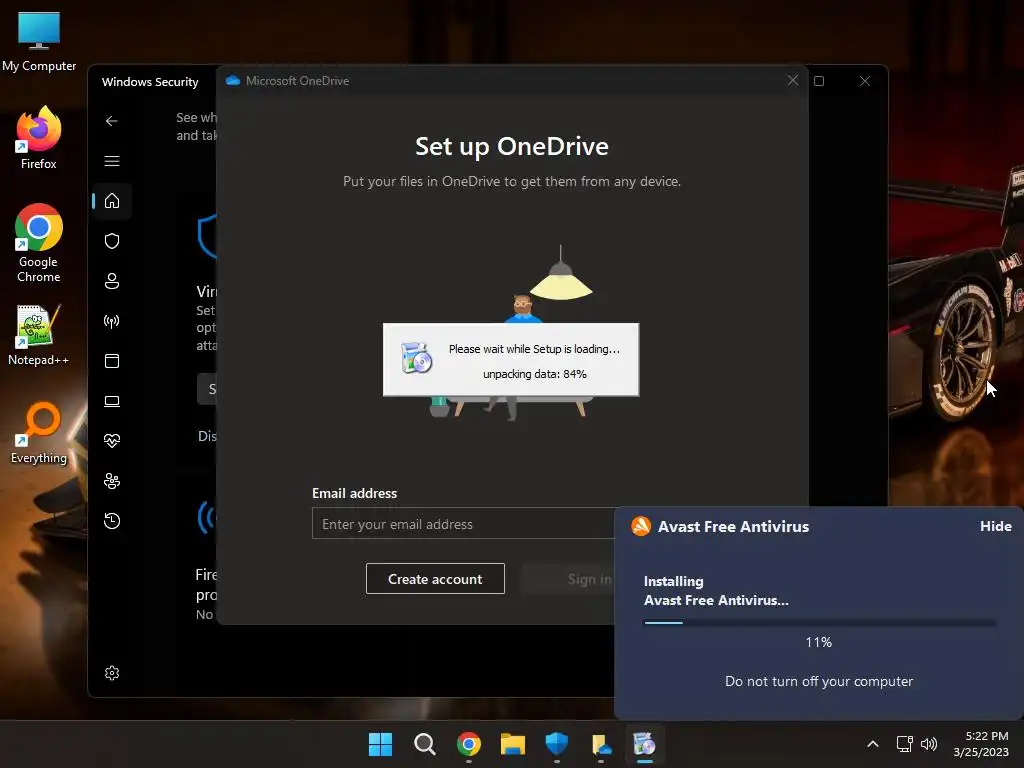The image size is (1024, 768).
Task: Open the Windows Security hamburger menu
Action: tap(112, 161)
